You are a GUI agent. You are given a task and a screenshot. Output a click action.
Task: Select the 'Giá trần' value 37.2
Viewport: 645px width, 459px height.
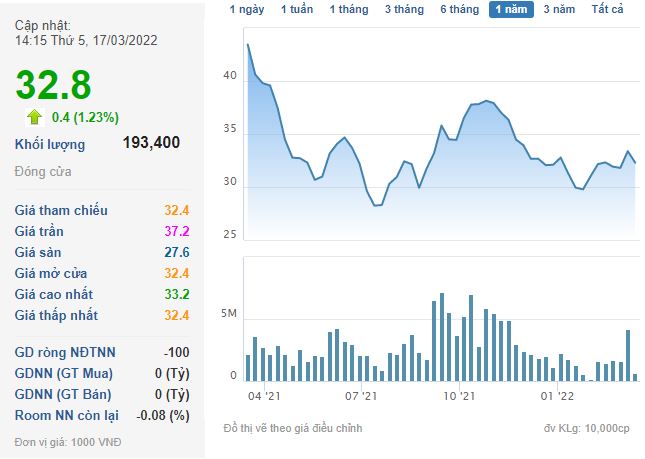coord(177,231)
